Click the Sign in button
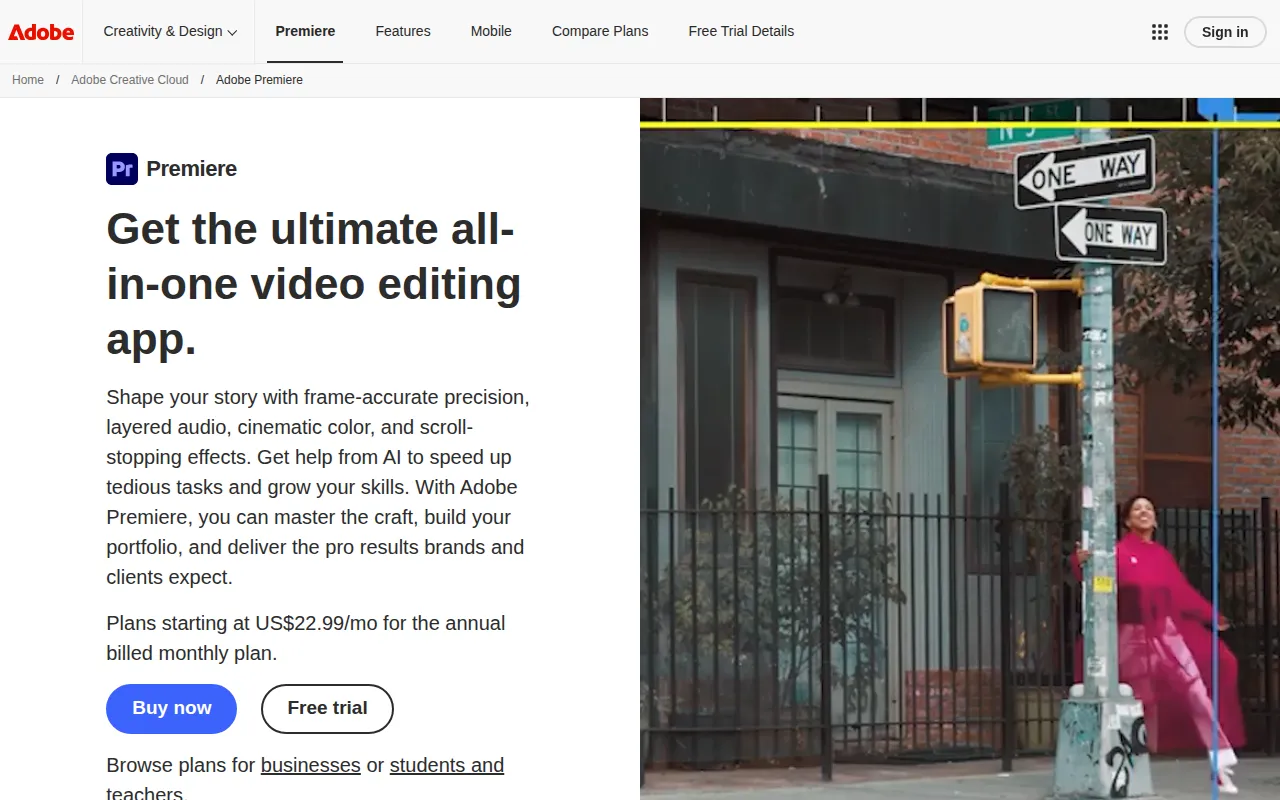 1225,32
